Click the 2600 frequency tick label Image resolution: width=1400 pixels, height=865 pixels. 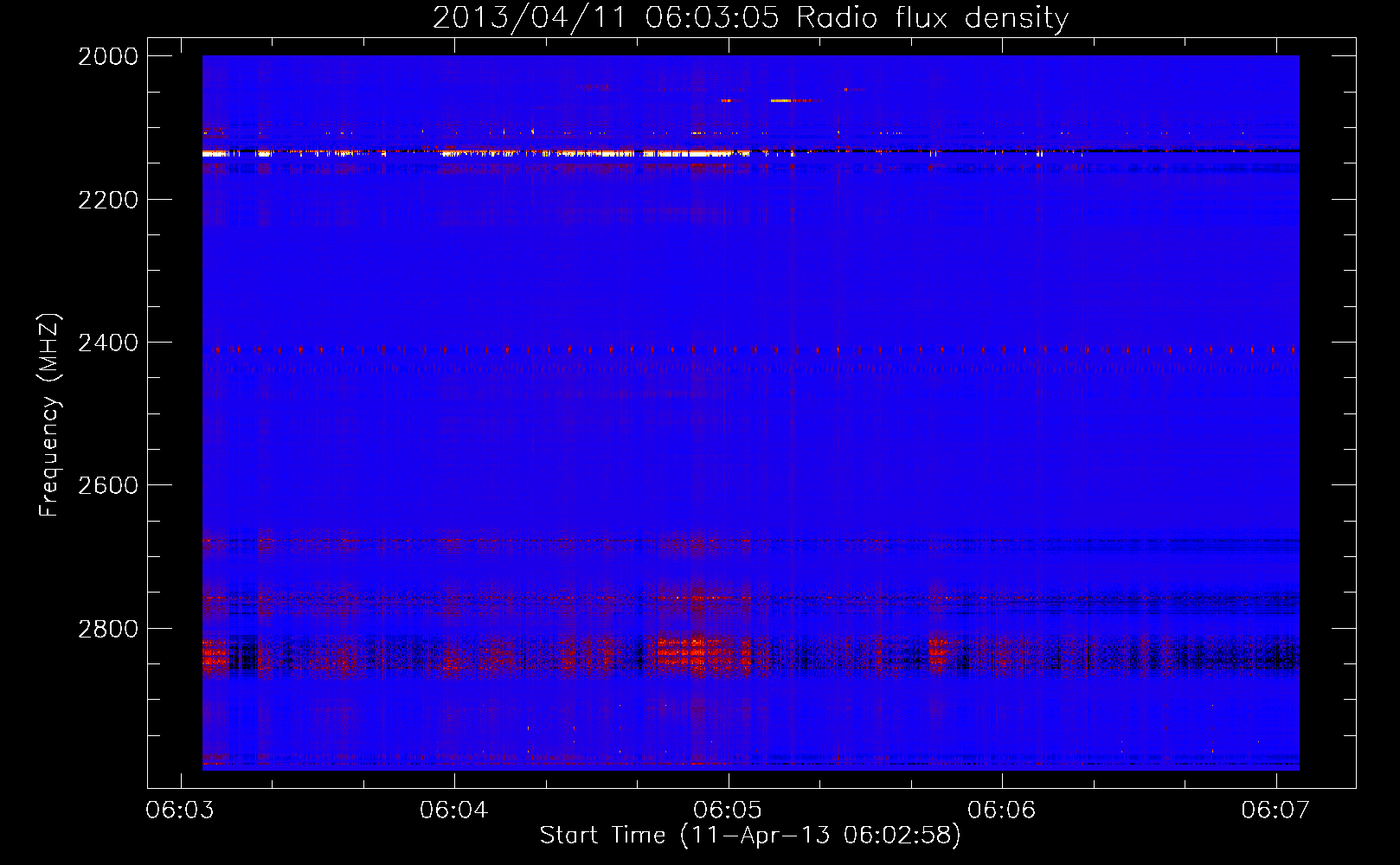click(108, 485)
